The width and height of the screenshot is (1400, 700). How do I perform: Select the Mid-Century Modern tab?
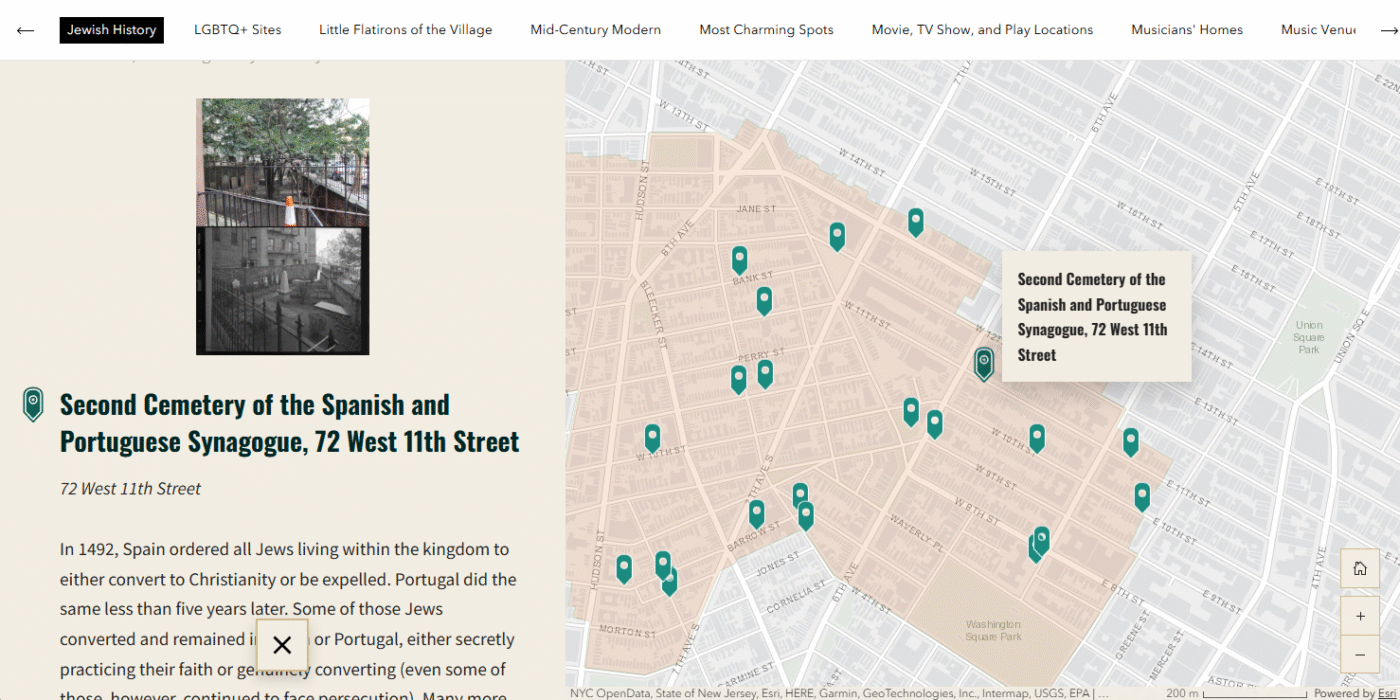point(595,30)
